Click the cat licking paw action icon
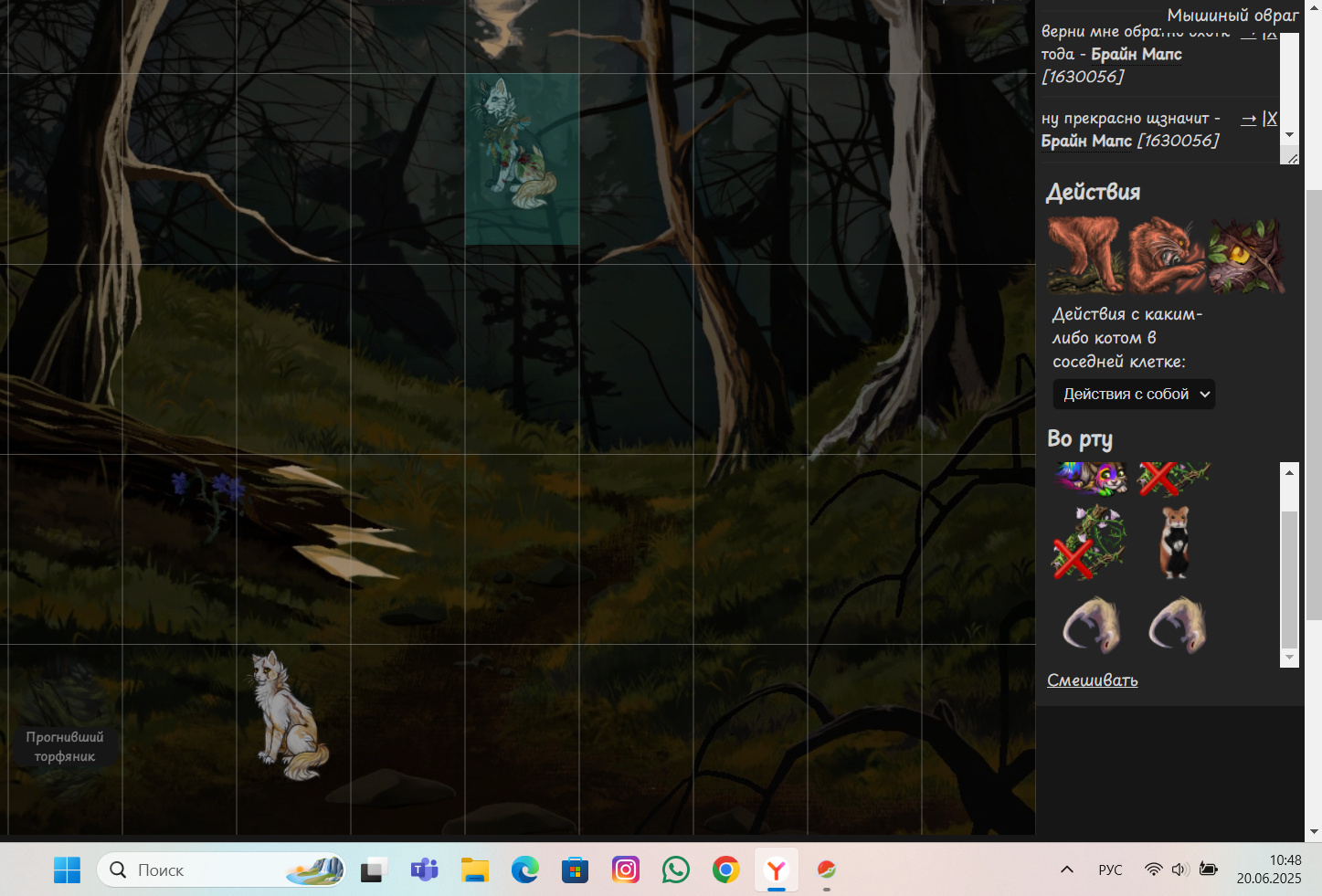 tap(1166, 255)
